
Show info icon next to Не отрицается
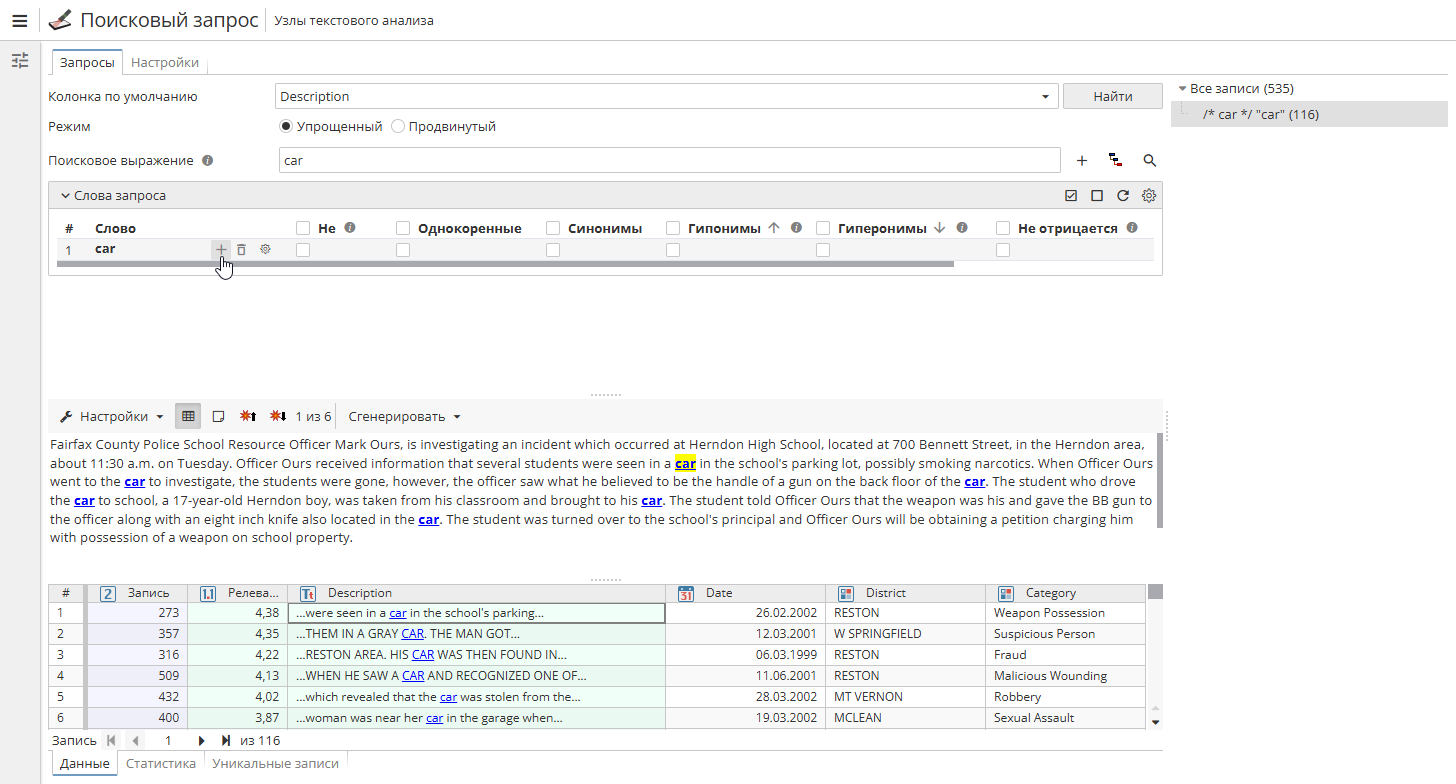1132,228
